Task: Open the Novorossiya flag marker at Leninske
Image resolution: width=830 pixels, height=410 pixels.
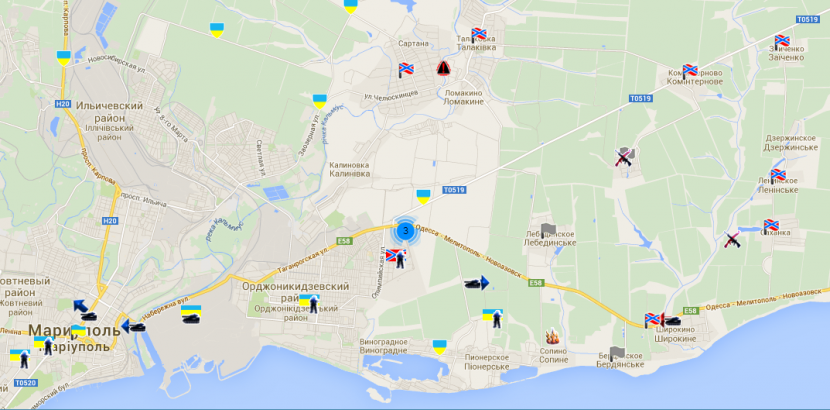Action: pyautogui.click(x=777, y=175)
